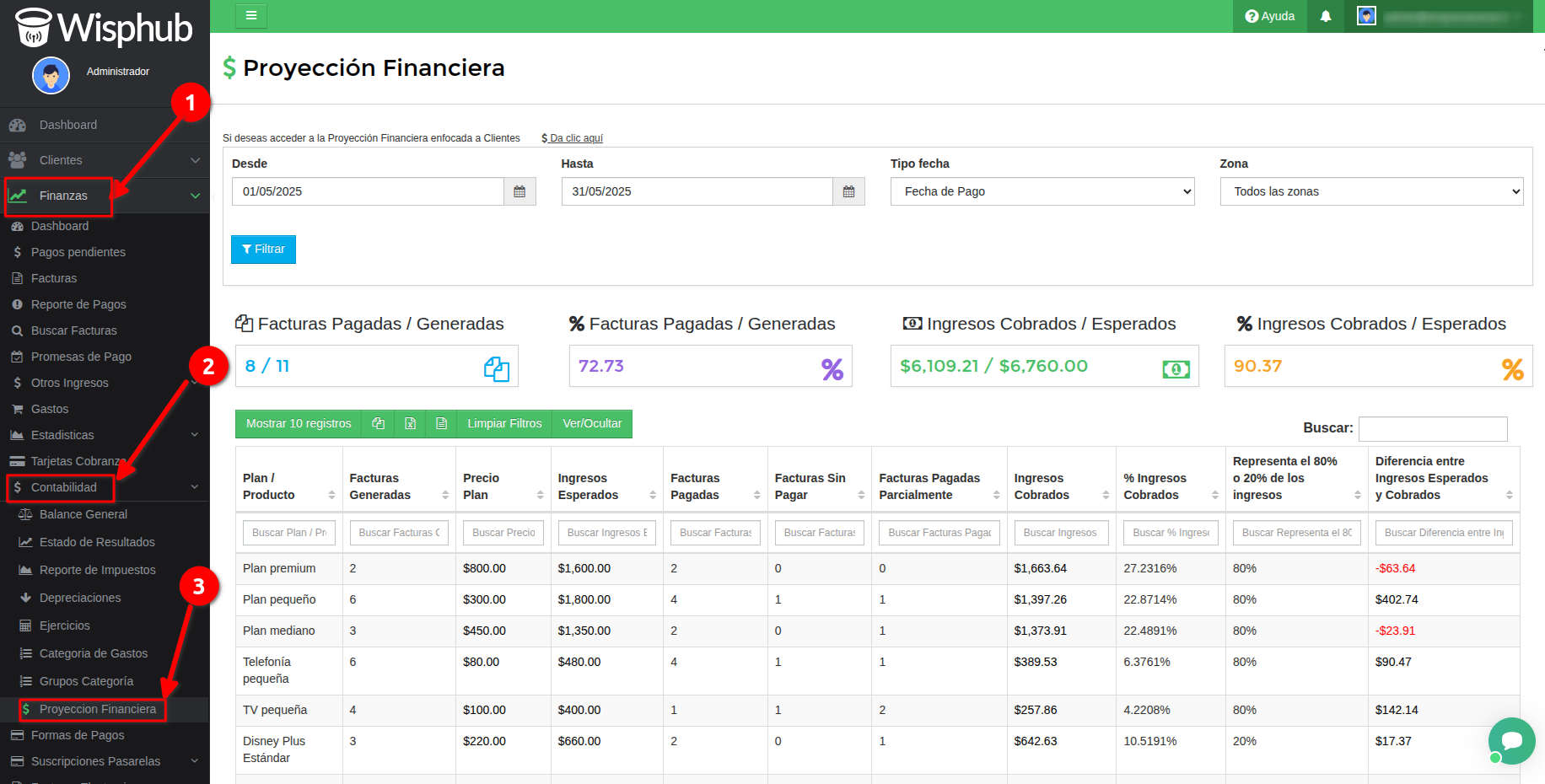The width and height of the screenshot is (1545, 784).
Task: Open the calendar picker for Desde date
Action: pyautogui.click(x=519, y=191)
